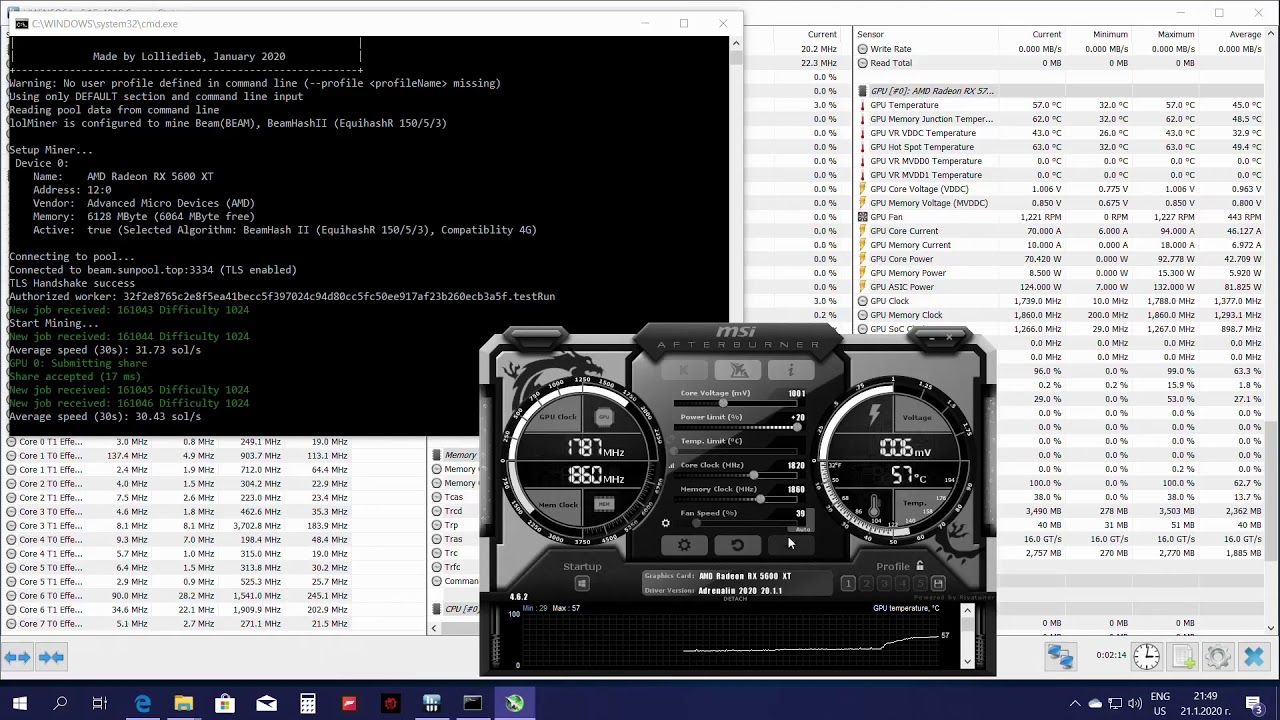This screenshot has width=1280, height=720.
Task: Click the Average column header
Action: tap(1245, 35)
